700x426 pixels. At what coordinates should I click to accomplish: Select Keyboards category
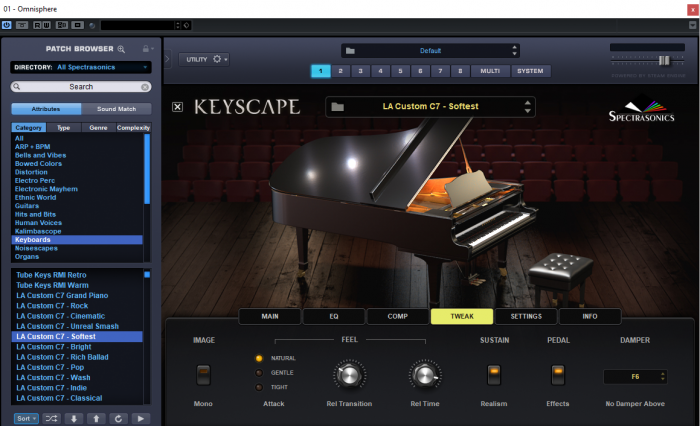click(77, 240)
